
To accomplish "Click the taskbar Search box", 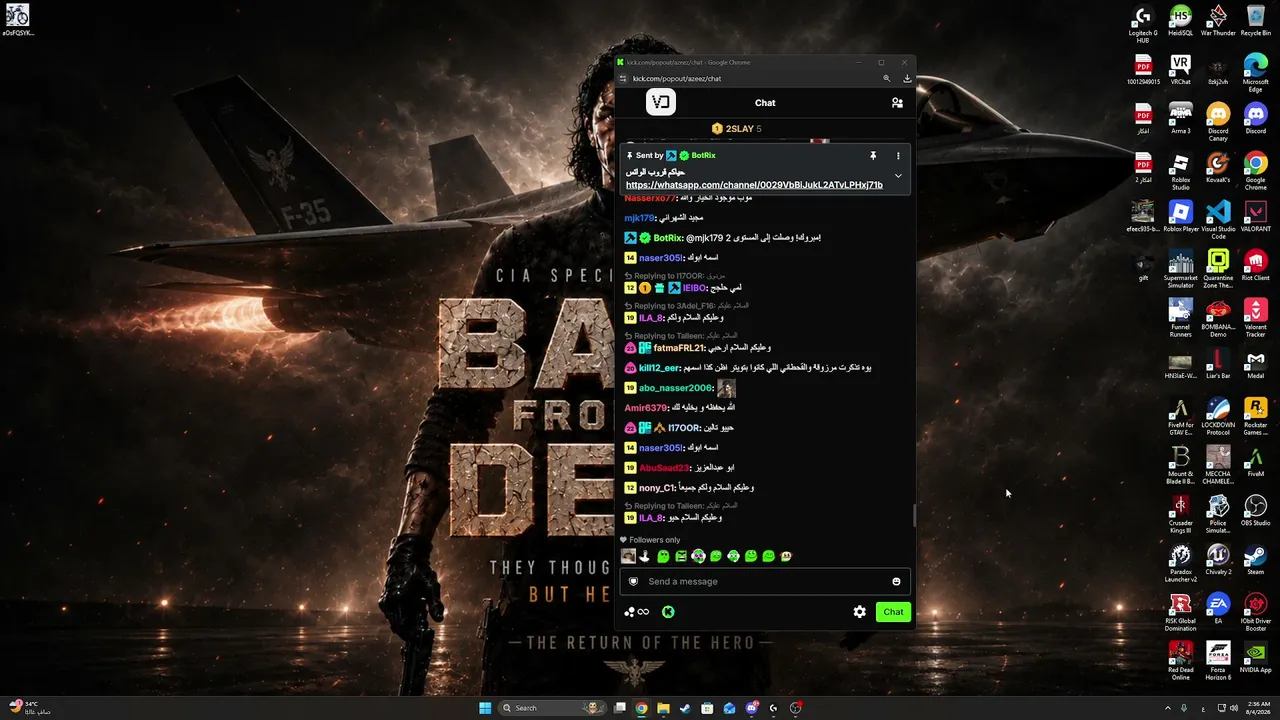I will (x=554, y=708).
